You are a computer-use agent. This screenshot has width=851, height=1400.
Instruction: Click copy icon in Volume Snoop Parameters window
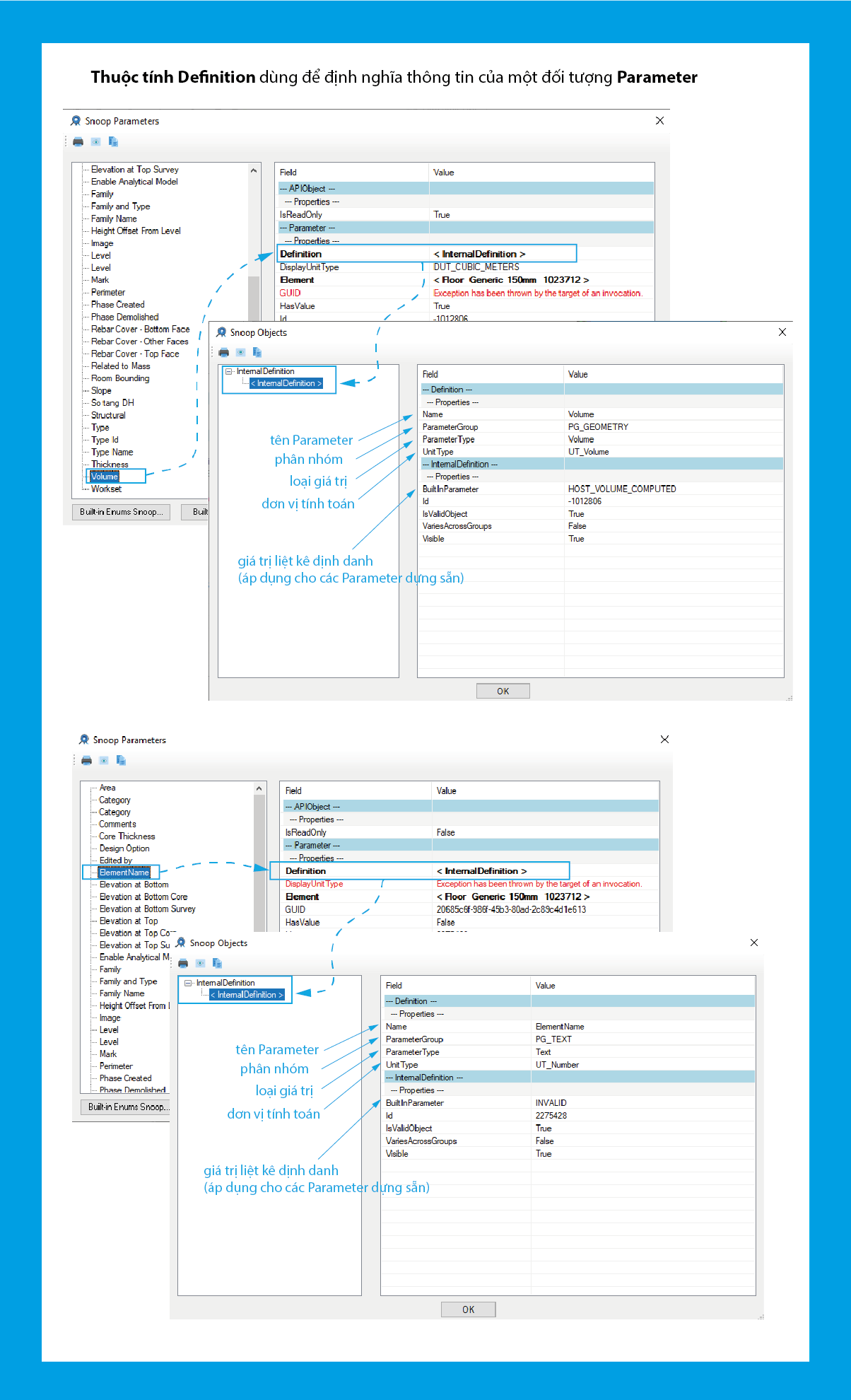[113, 141]
